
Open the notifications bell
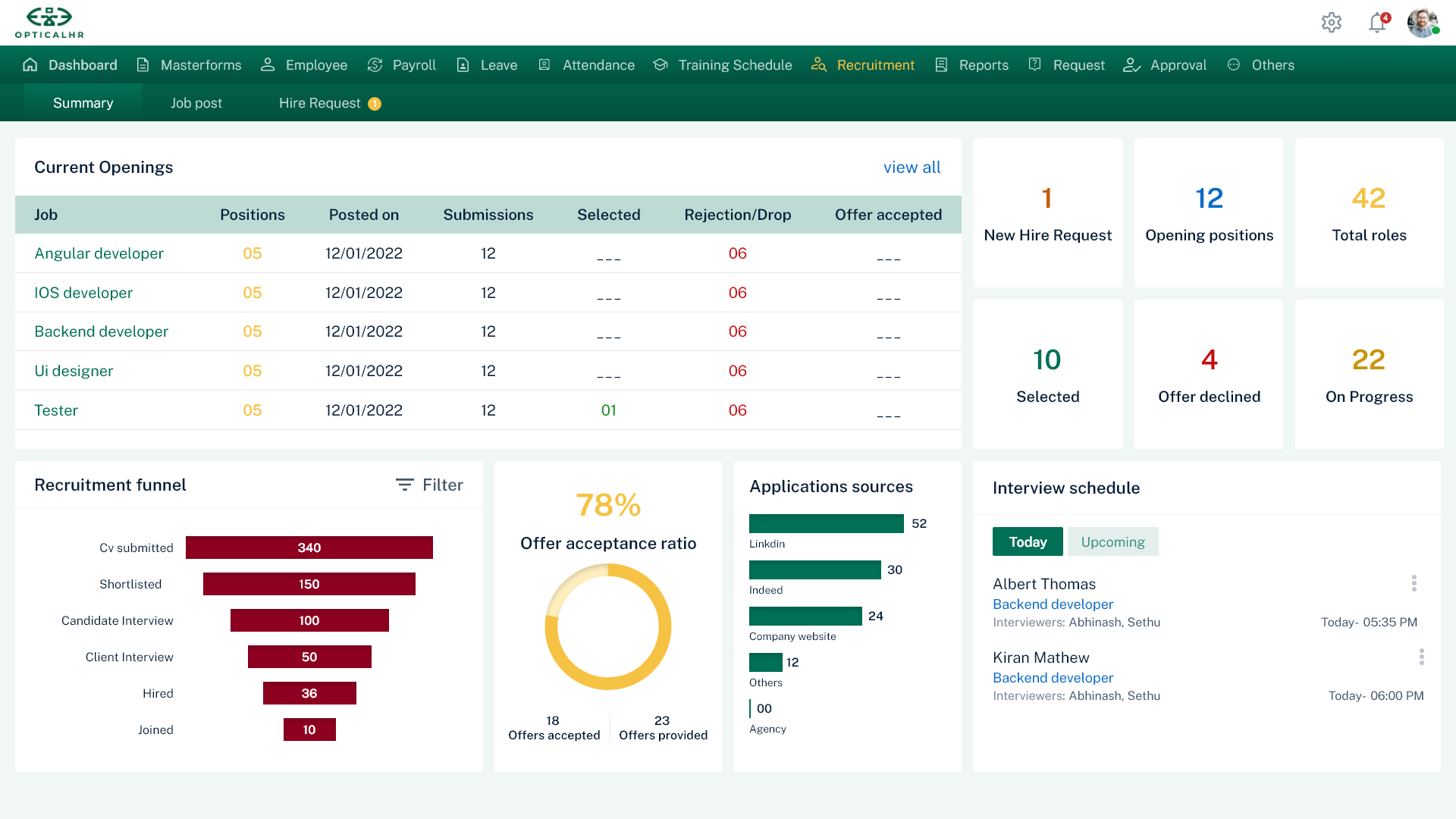(1377, 23)
